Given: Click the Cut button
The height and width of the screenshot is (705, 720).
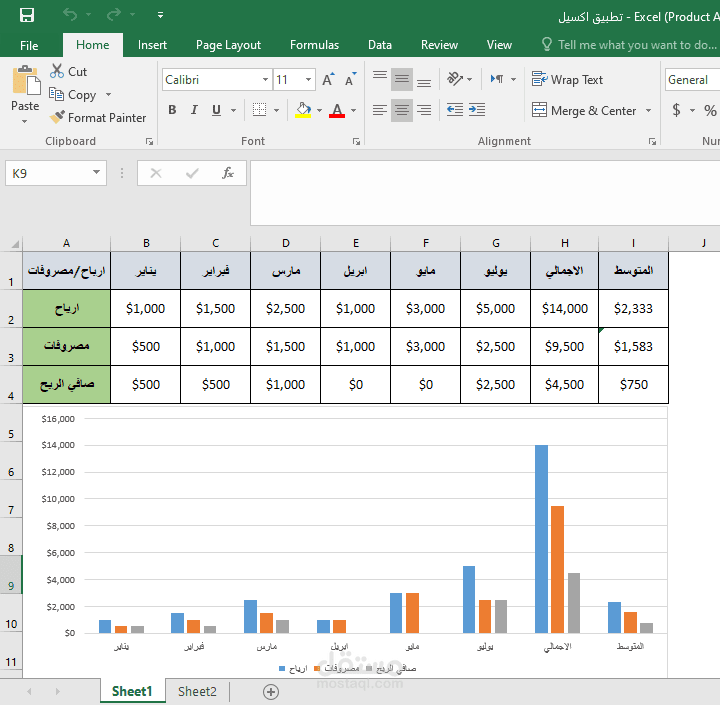Looking at the screenshot, I should 68,72.
